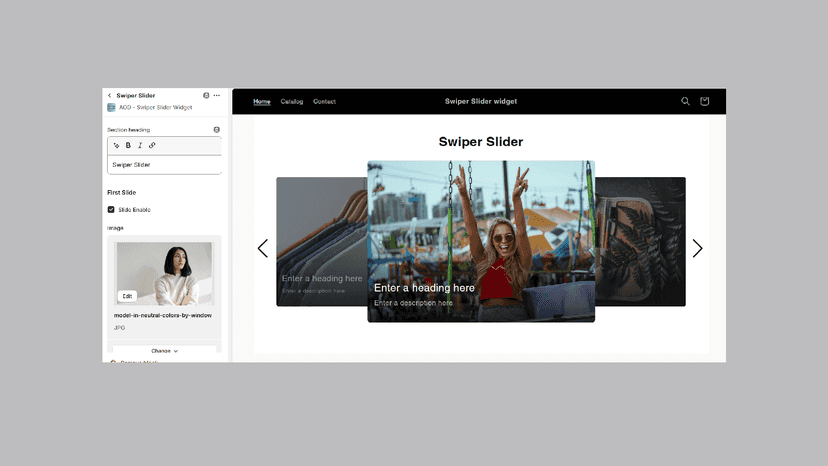The width and height of the screenshot is (828, 466).
Task: Show the previous slide with the left arrow
Action: [263, 248]
